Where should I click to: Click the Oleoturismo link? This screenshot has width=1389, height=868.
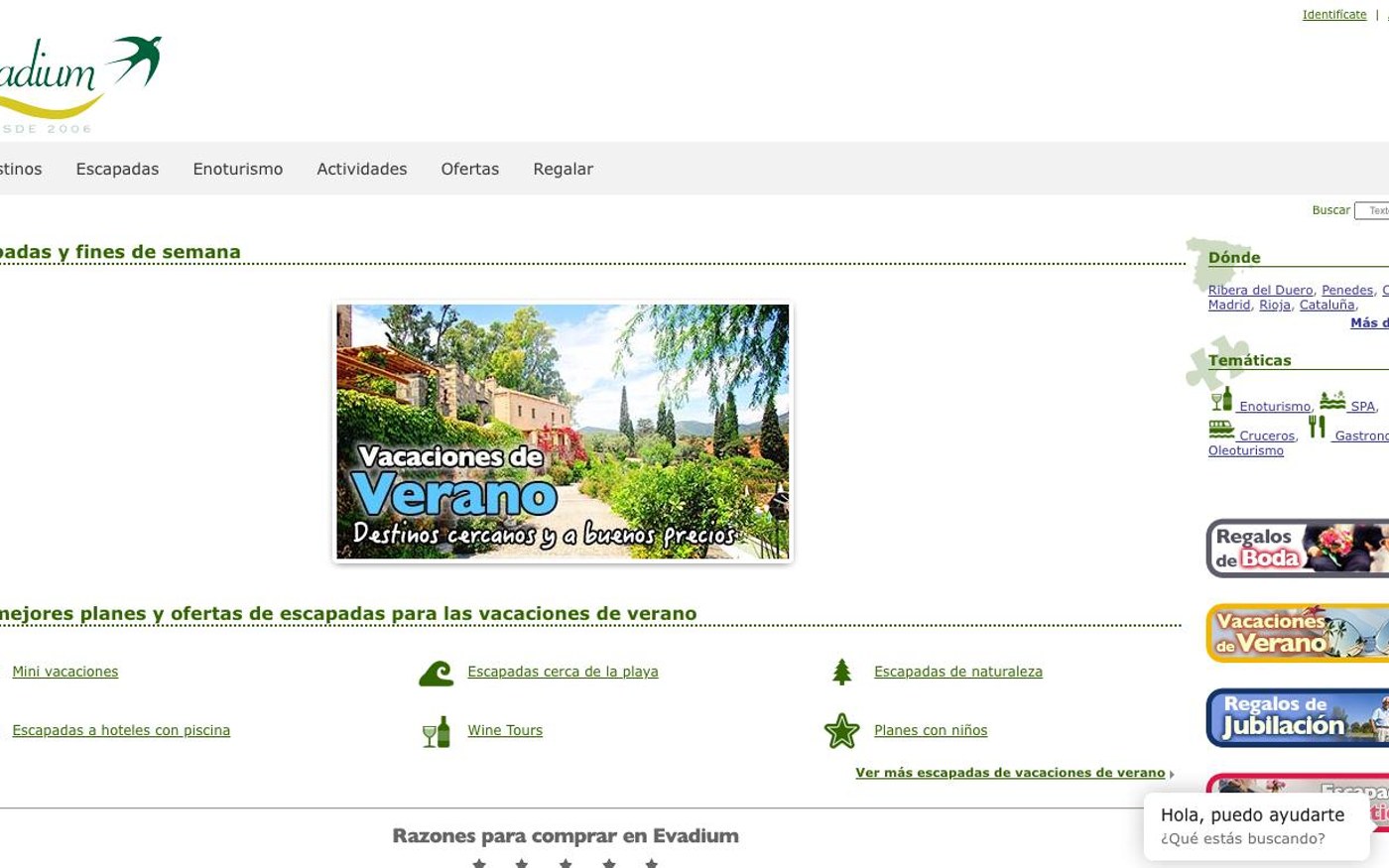[1246, 451]
